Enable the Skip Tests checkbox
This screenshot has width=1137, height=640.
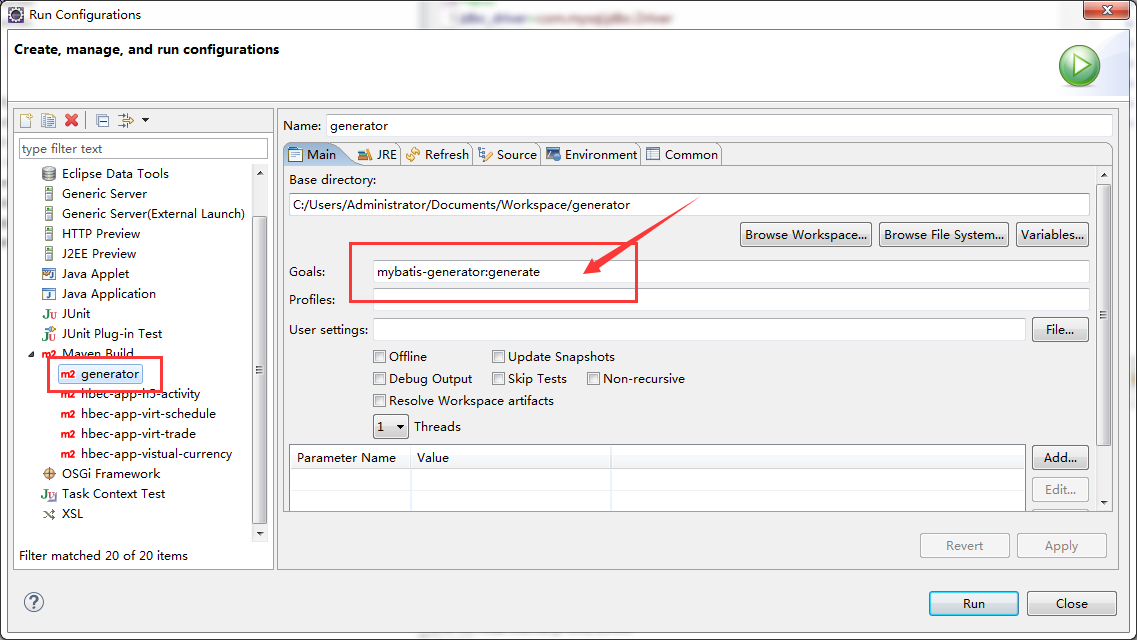[498, 378]
